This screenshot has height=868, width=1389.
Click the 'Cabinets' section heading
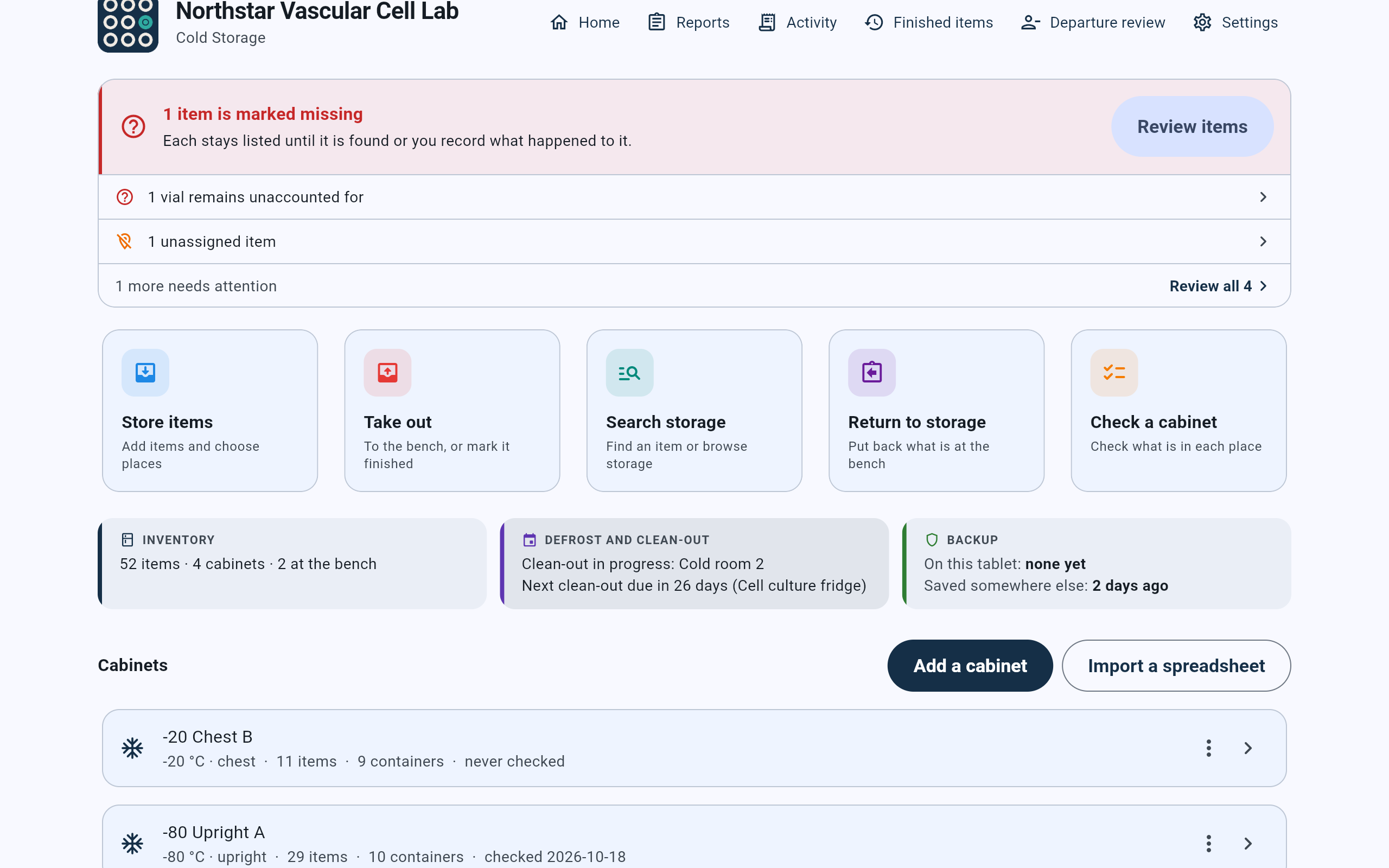pyautogui.click(x=132, y=665)
